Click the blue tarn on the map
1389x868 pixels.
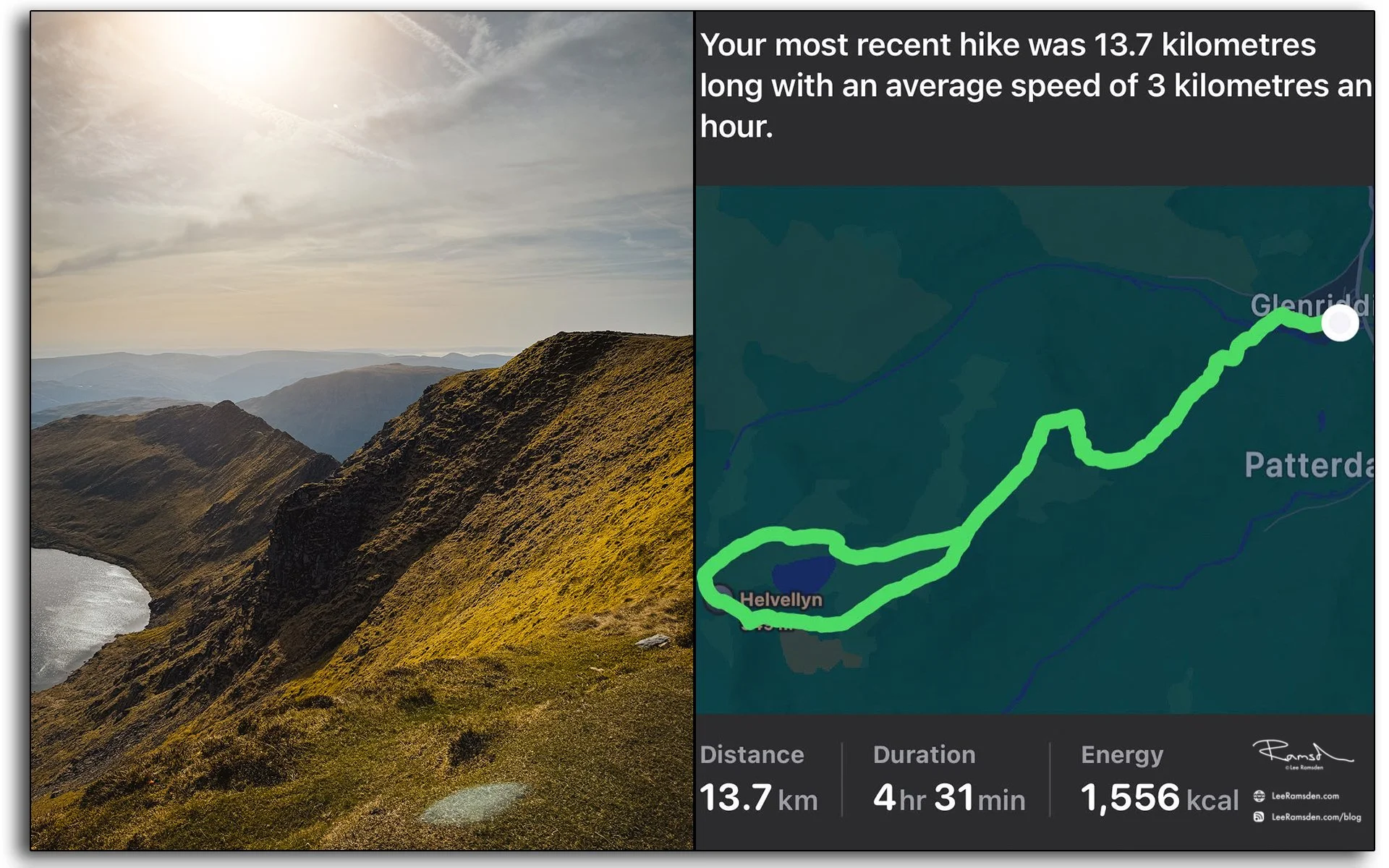[803, 574]
